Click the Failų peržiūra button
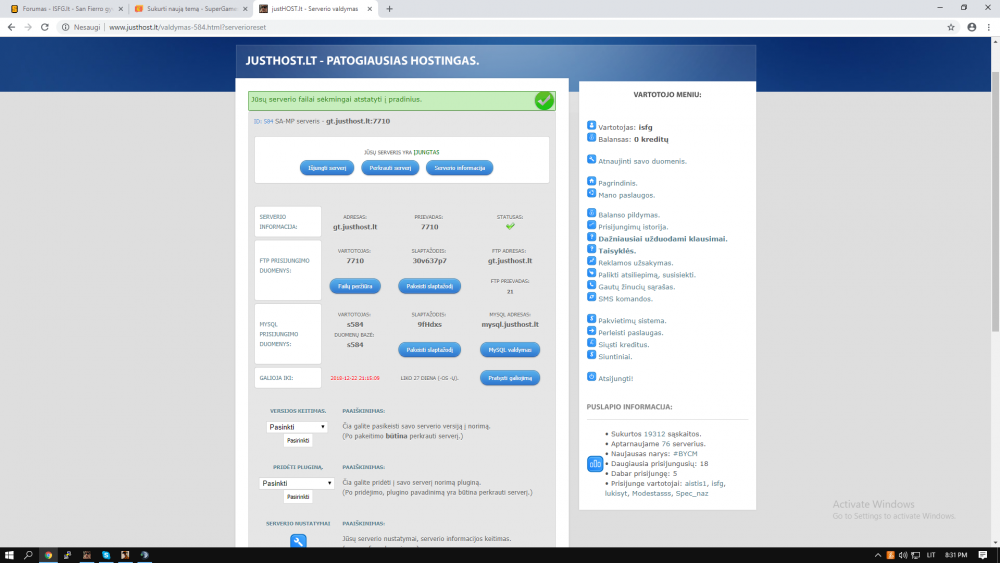 point(355,286)
